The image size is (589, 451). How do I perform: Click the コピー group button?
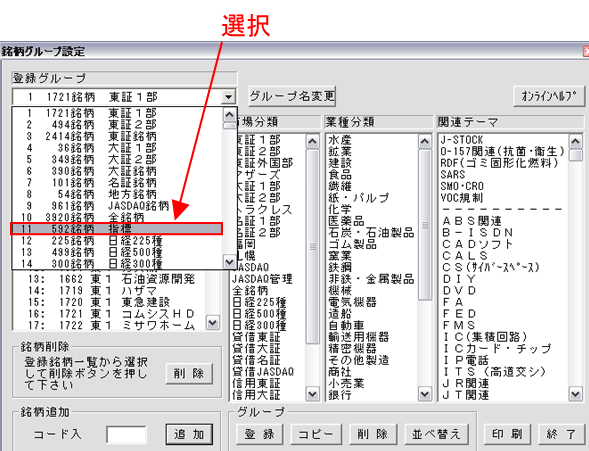tap(316, 434)
